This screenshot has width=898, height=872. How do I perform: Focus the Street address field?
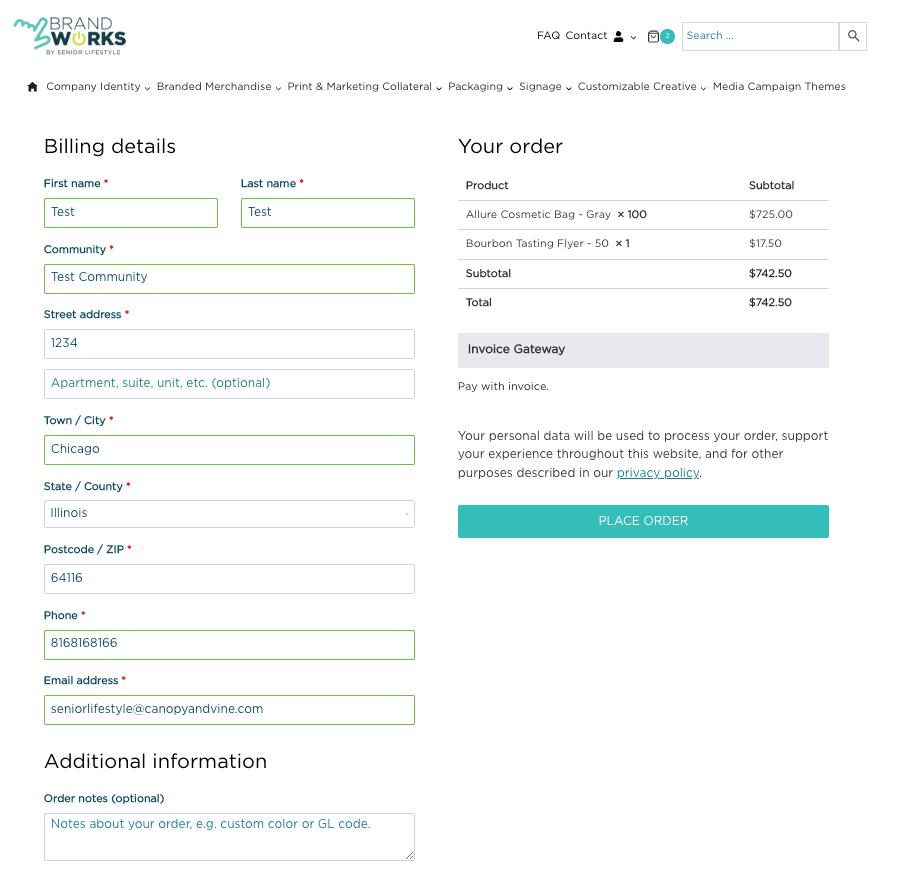tap(229, 344)
